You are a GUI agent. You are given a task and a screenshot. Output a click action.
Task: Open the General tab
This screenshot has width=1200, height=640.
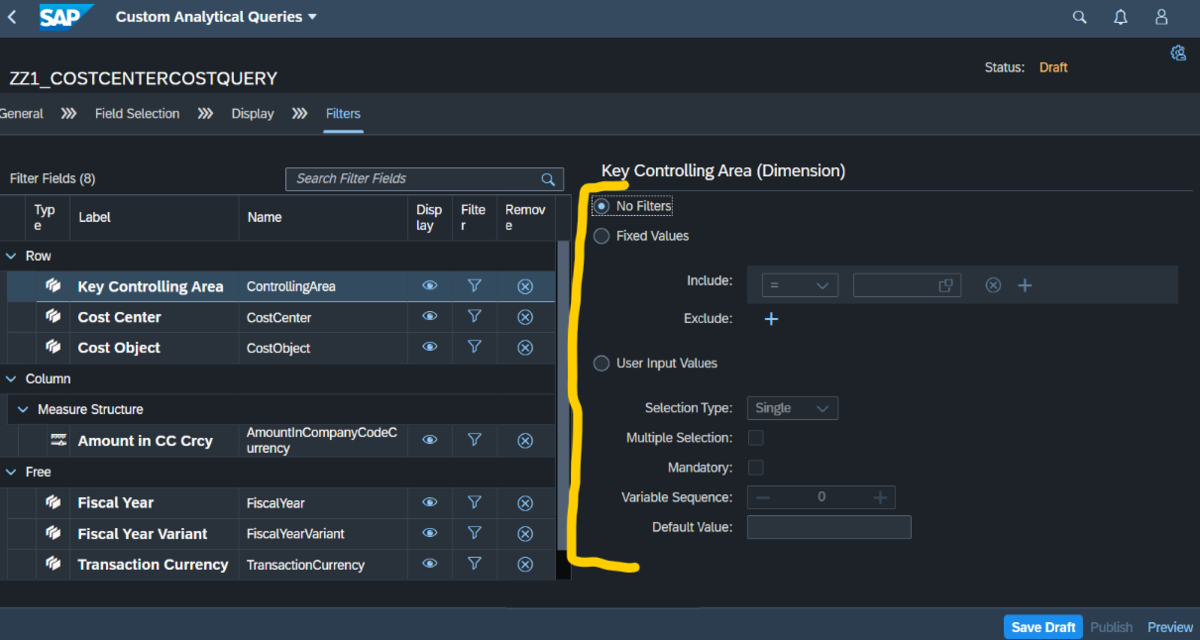(x=22, y=113)
